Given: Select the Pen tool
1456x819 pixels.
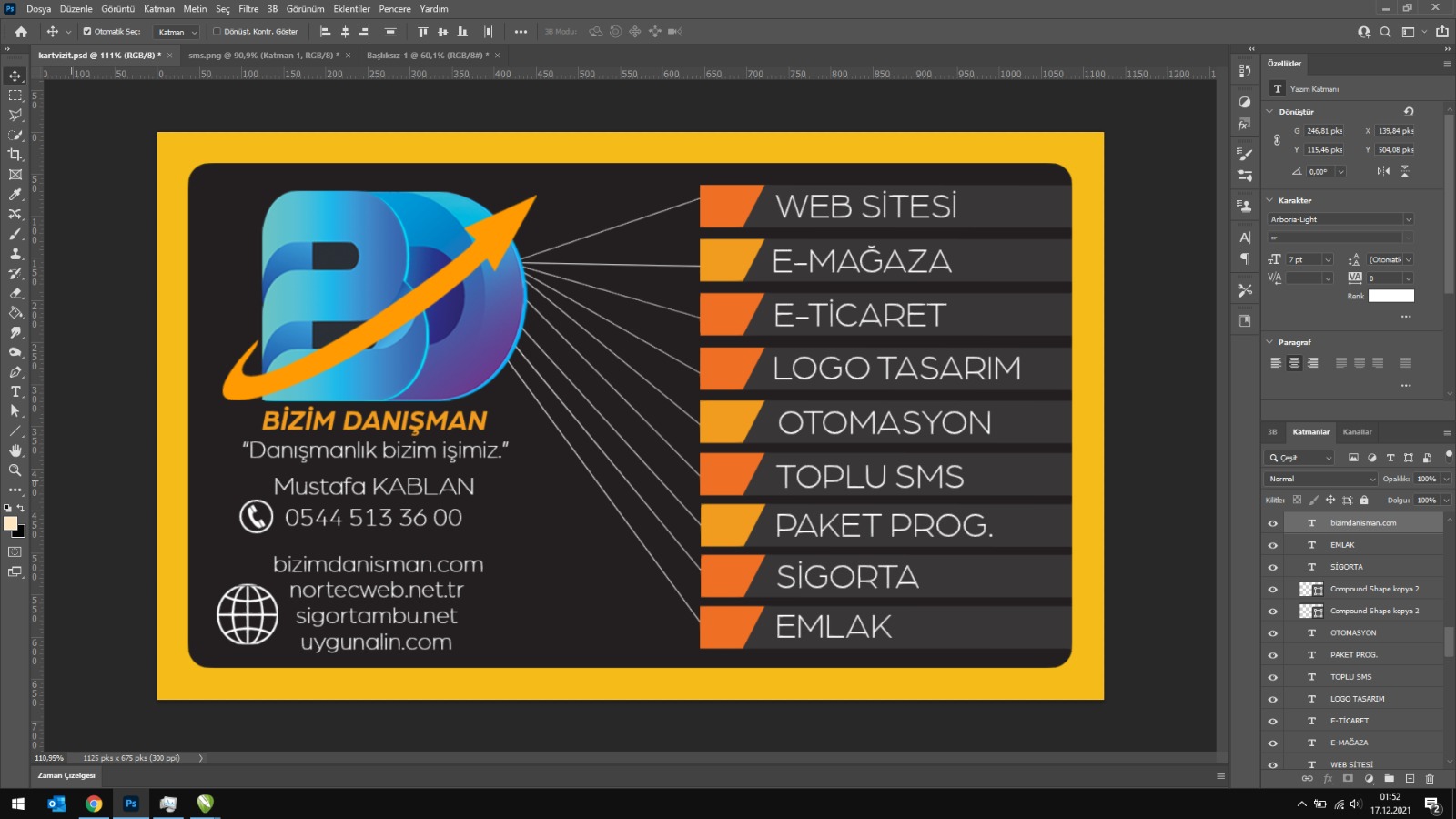Looking at the screenshot, I should pos(15,372).
